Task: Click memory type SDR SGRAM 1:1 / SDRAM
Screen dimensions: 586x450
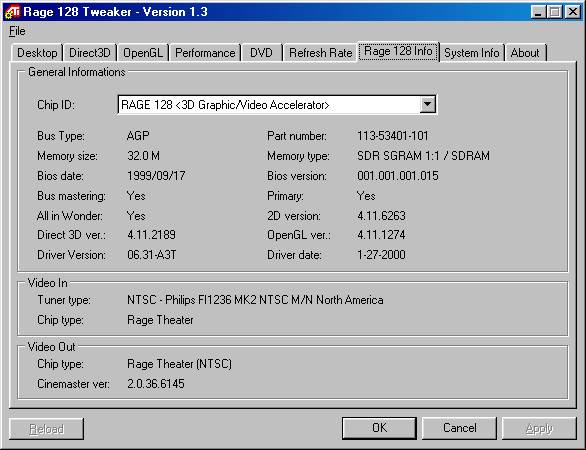Action: coord(423,155)
